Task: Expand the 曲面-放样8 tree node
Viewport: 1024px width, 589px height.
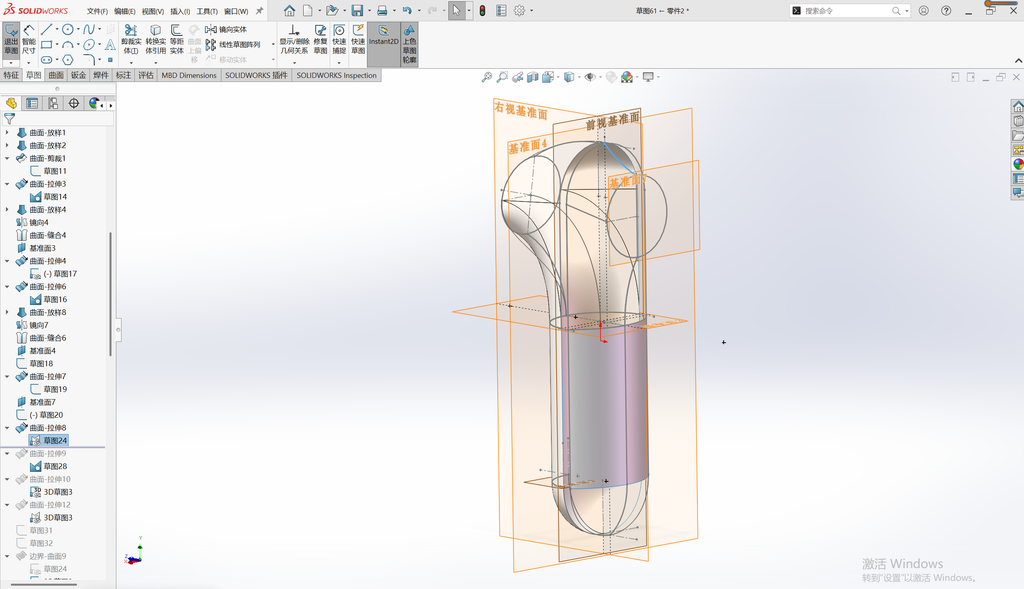Action: 7,312
